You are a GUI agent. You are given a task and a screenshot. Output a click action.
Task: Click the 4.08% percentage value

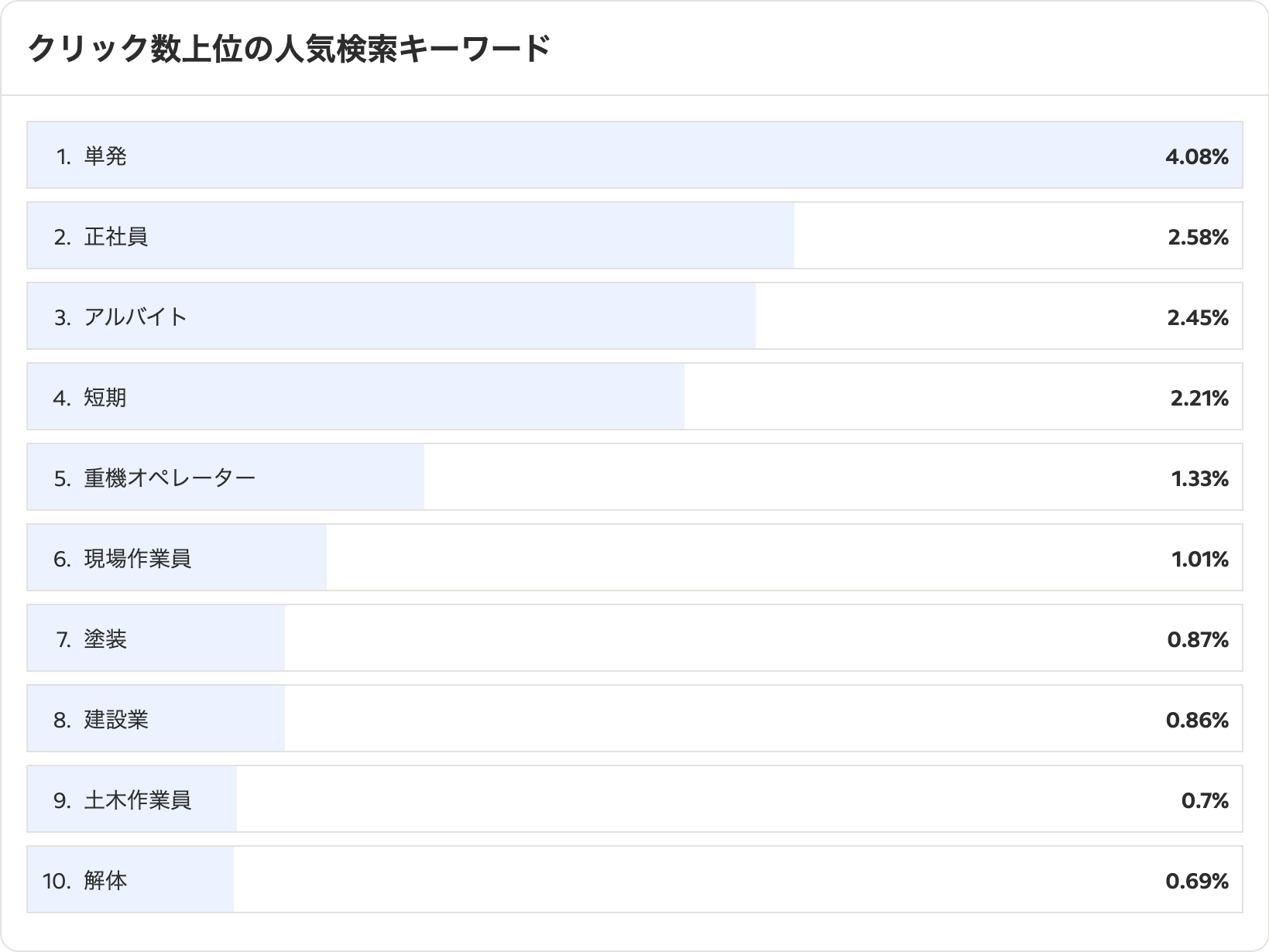click(x=1196, y=157)
